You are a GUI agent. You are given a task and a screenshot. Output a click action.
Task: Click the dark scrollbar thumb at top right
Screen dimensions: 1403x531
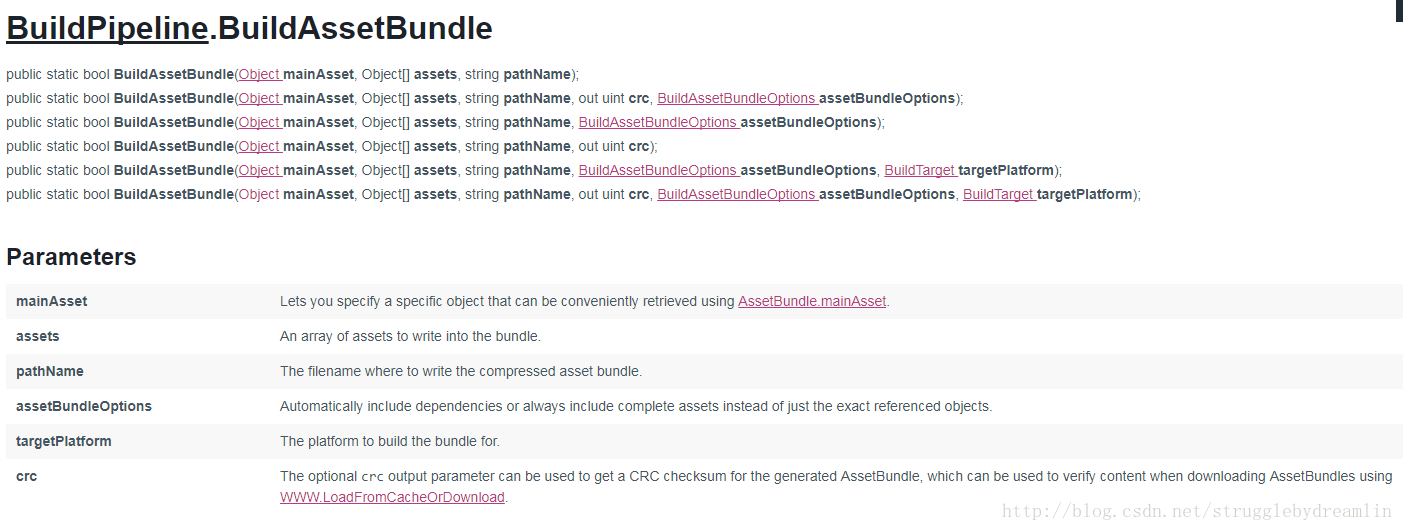[x=1399, y=10]
